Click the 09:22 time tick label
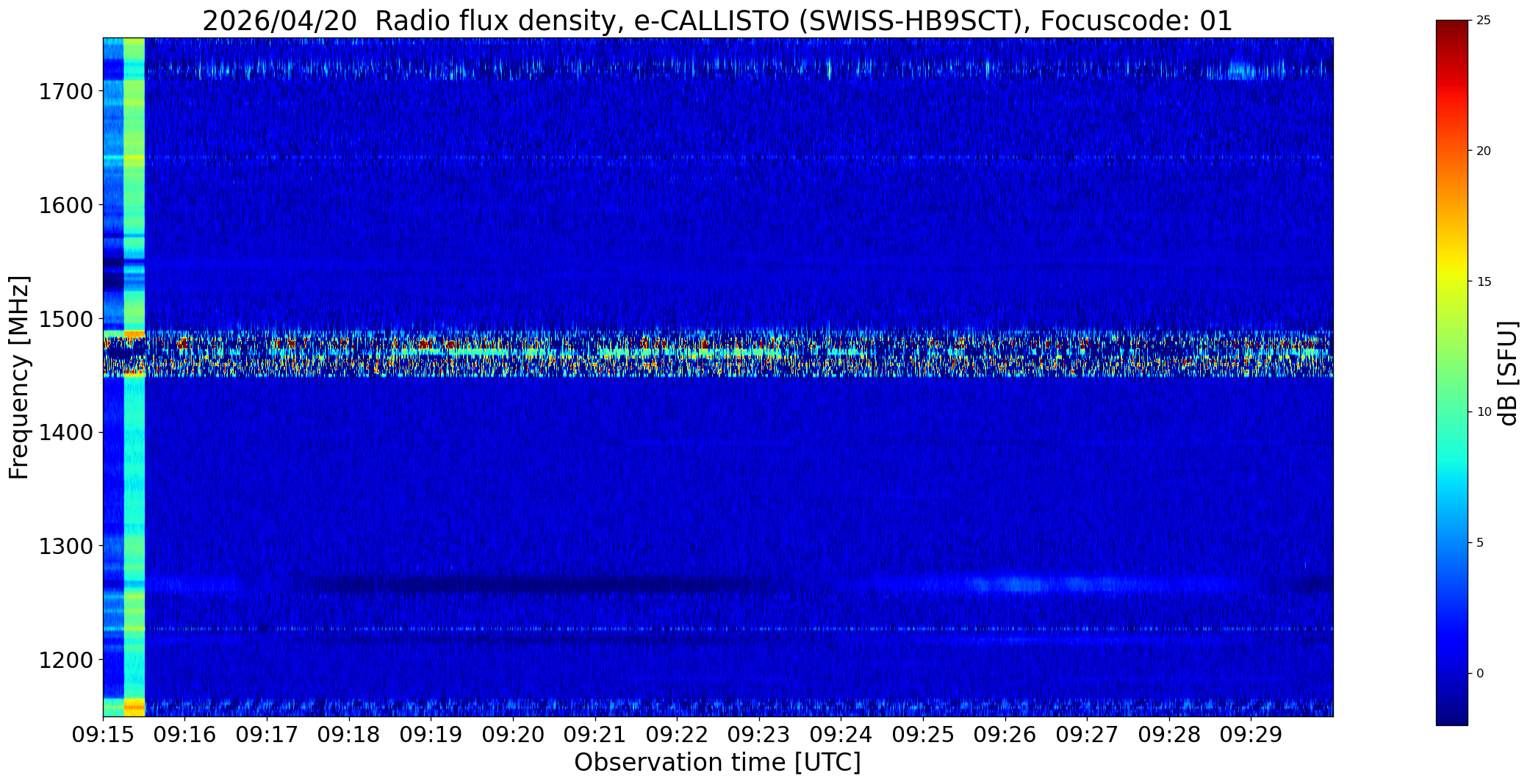Viewport: 1530px width, 784px height. [678, 735]
